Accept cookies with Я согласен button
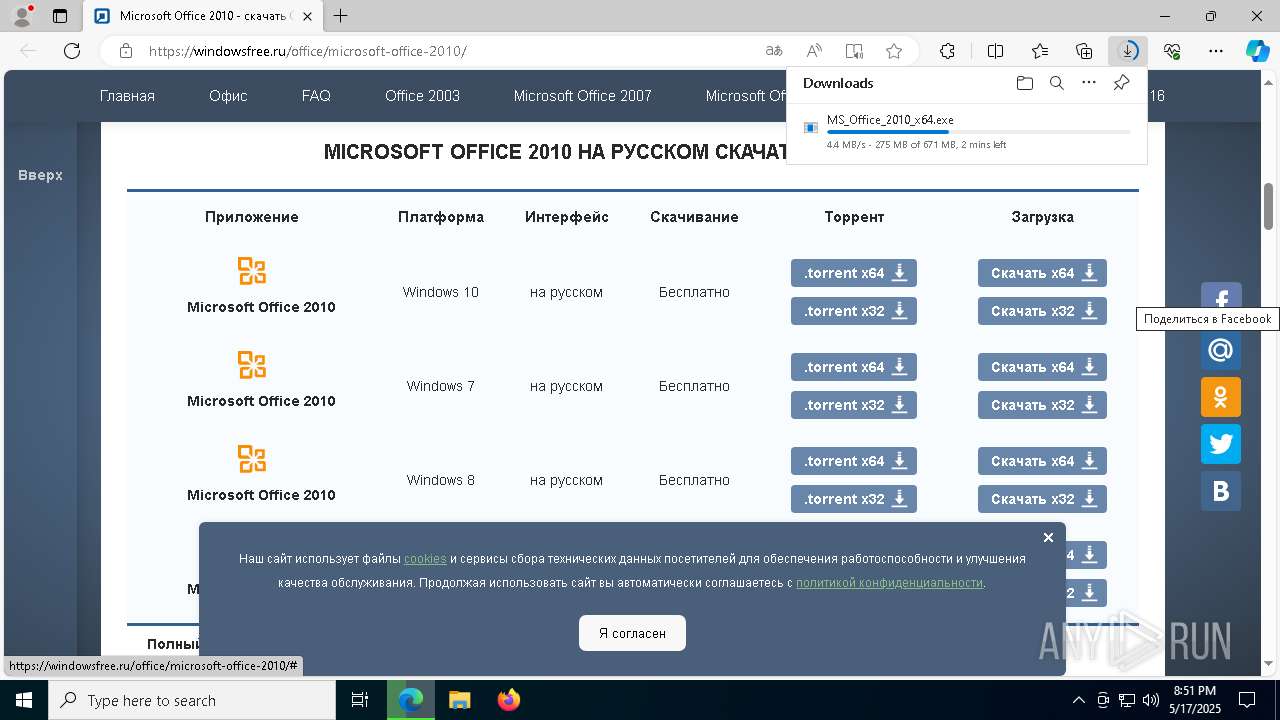 [632, 633]
